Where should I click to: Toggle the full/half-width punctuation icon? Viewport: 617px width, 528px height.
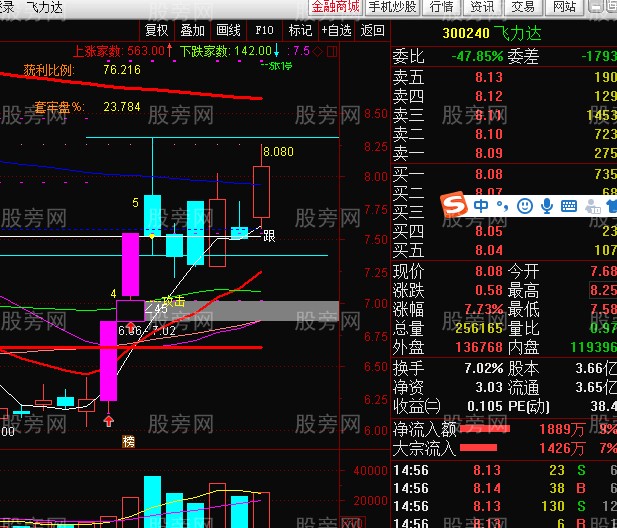[502, 205]
